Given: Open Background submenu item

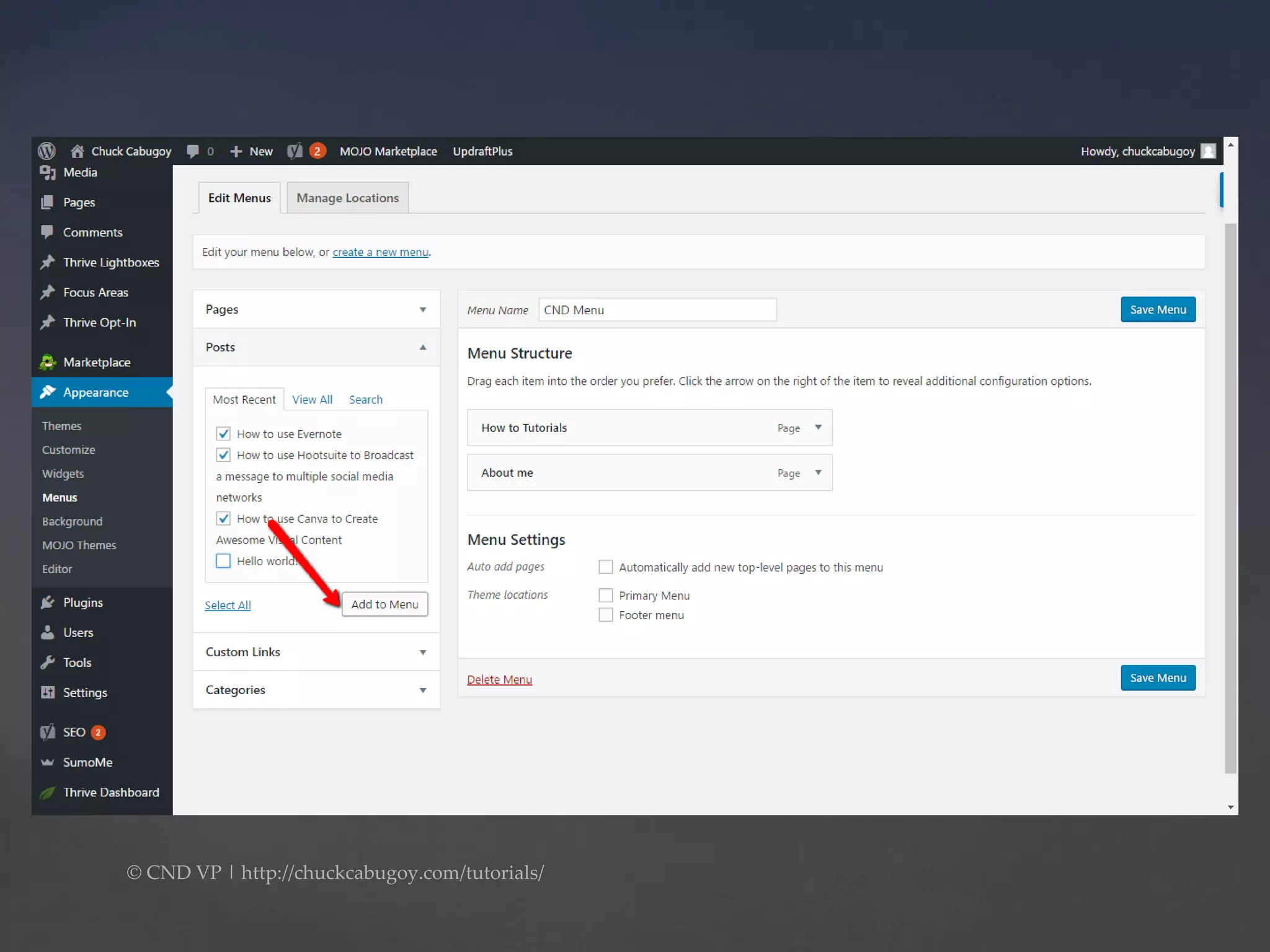Looking at the screenshot, I should (73, 521).
